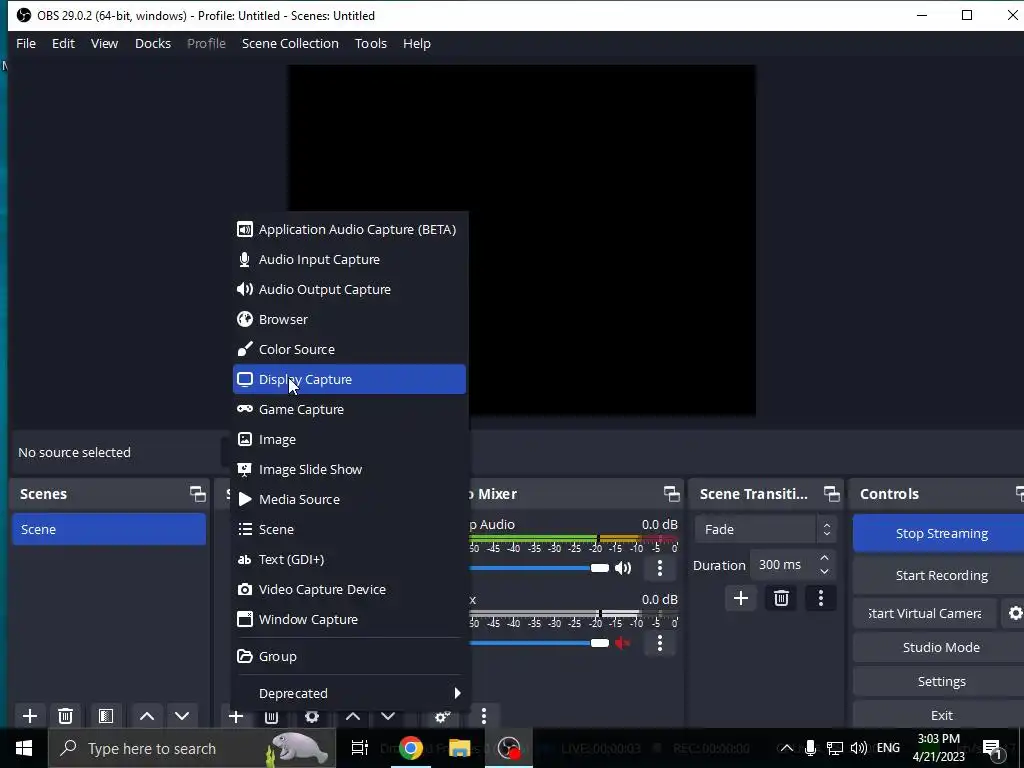1024x768 pixels.
Task: Open the Docks menu
Action: 153,44
